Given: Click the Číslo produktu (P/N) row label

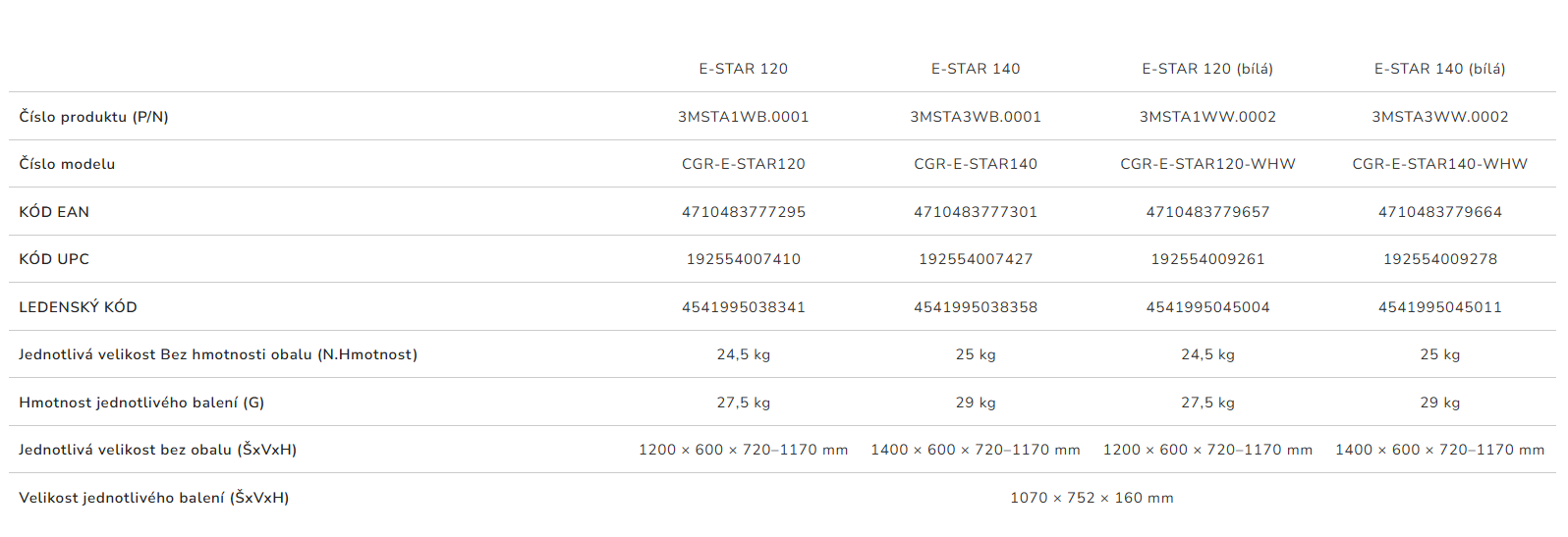Looking at the screenshot, I should point(93,117).
